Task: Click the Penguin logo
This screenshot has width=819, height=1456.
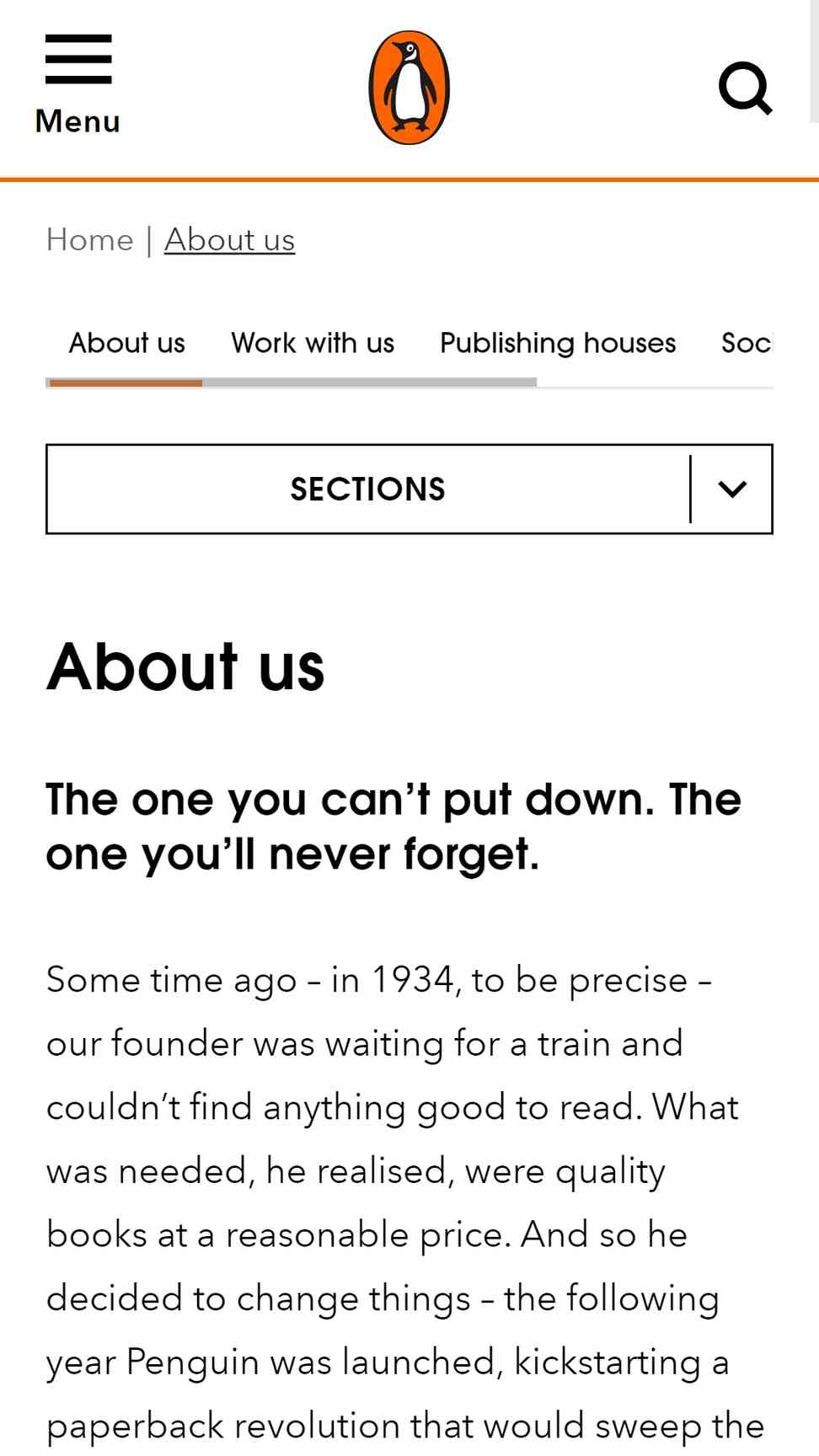Action: coord(409,88)
